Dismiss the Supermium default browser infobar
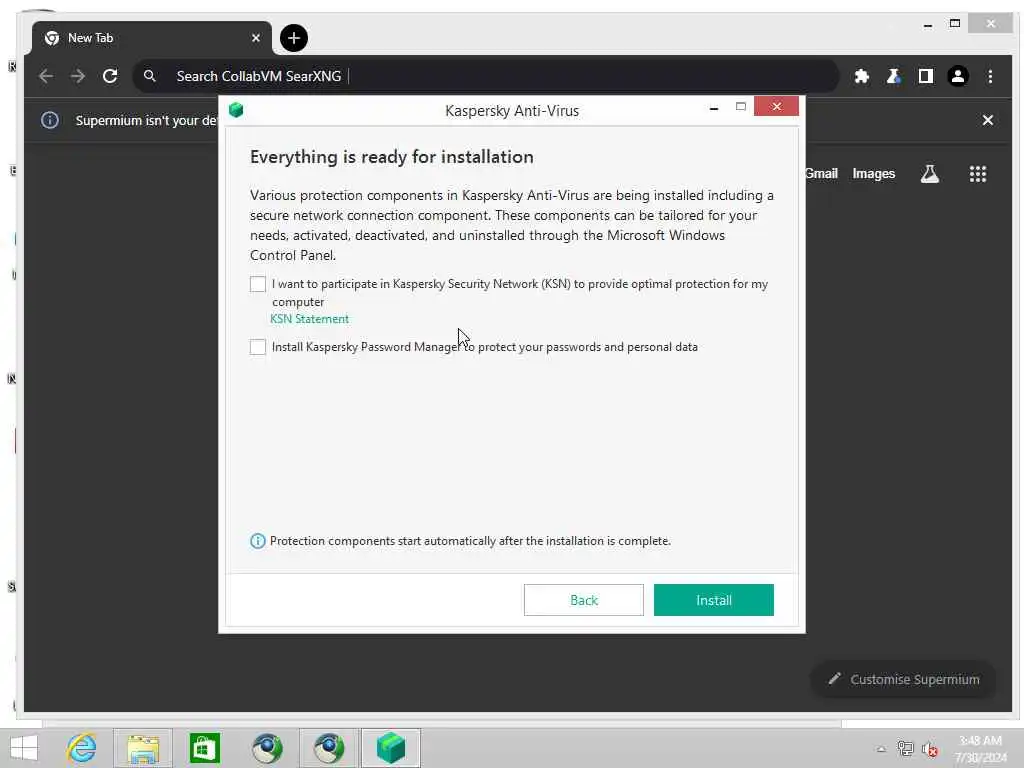 tap(987, 120)
